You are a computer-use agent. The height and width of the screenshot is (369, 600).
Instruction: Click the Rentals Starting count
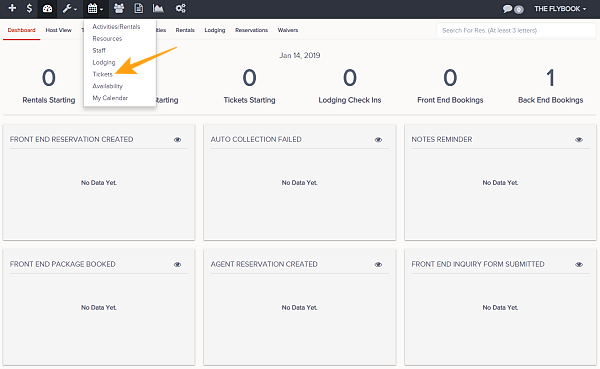pos(49,78)
